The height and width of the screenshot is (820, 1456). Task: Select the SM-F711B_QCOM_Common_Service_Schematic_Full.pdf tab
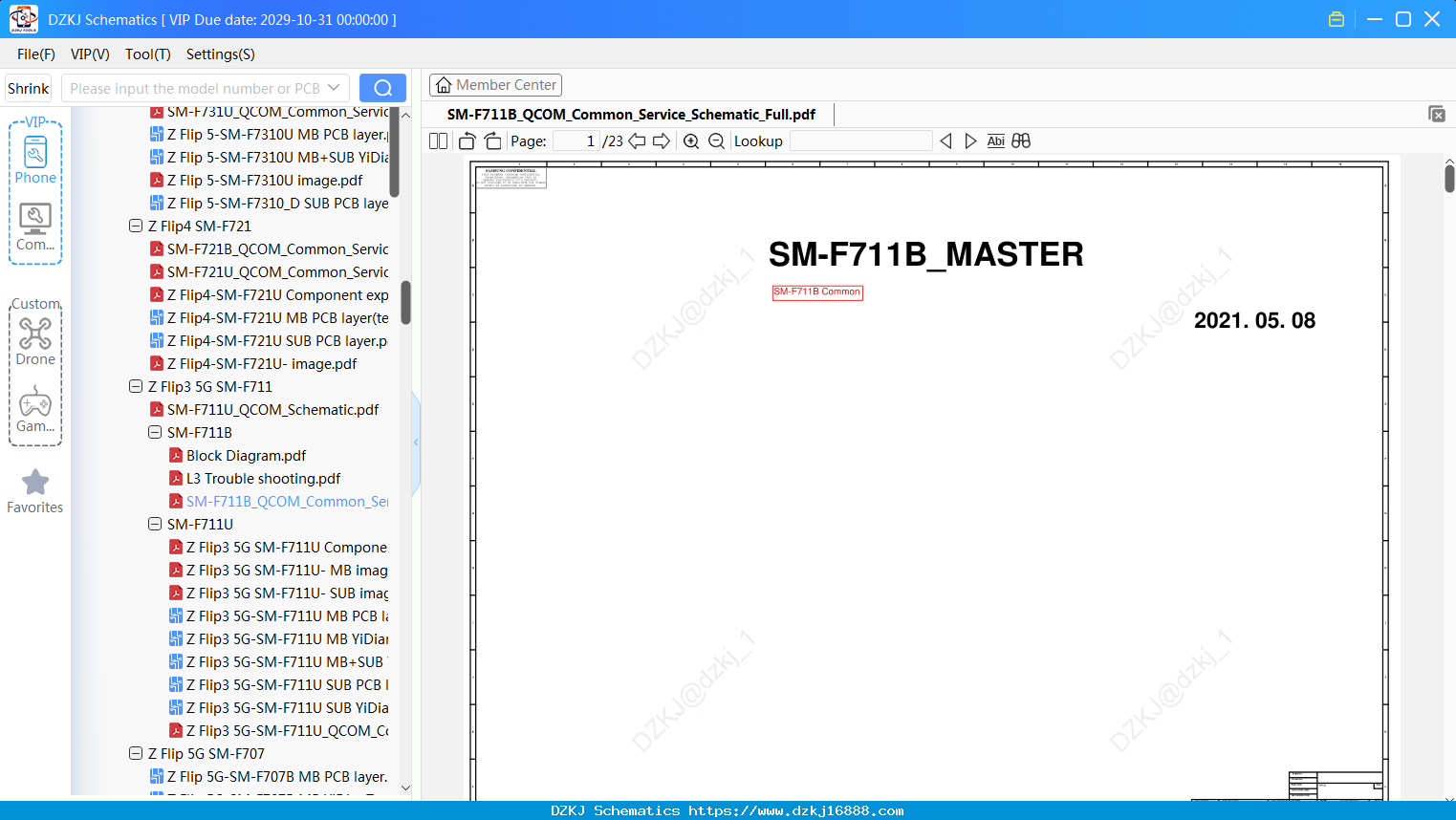point(631,115)
